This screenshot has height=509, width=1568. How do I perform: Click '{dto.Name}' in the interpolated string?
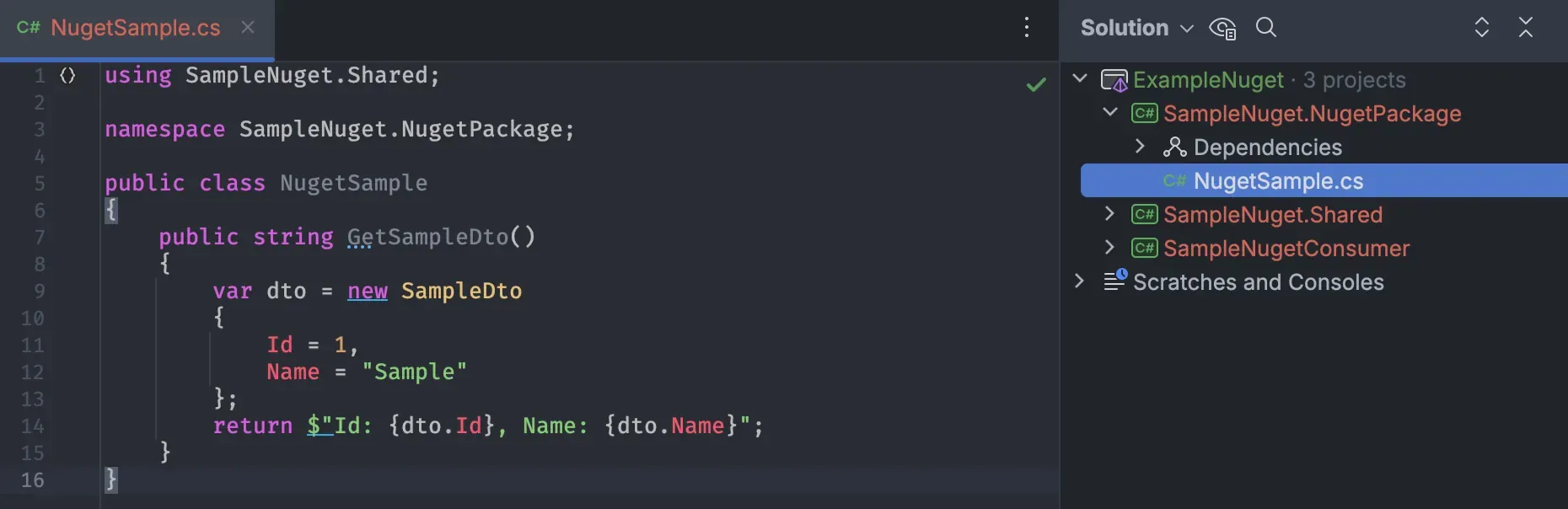coord(671,426)
